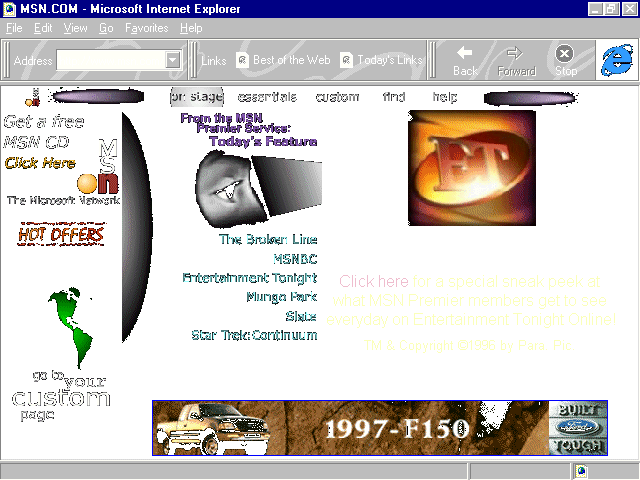Open The Broken Line link
Viewport: 640px width, 480px height.
tap(268, 239)
